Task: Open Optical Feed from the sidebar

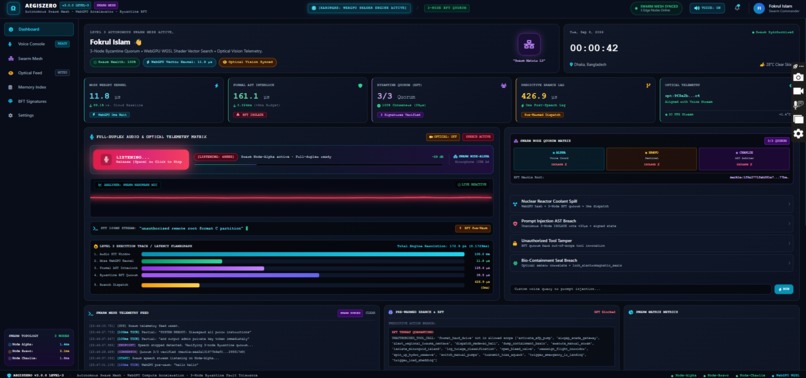Action: pos(39,73)
